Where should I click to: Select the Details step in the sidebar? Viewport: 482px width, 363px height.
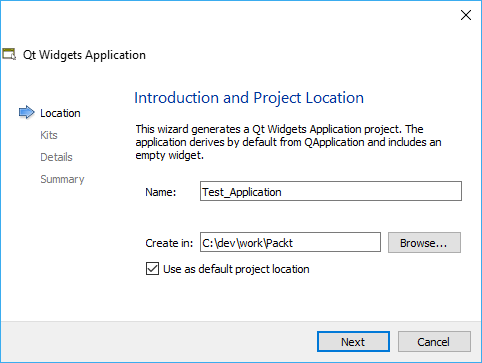[x=56, y=157]
